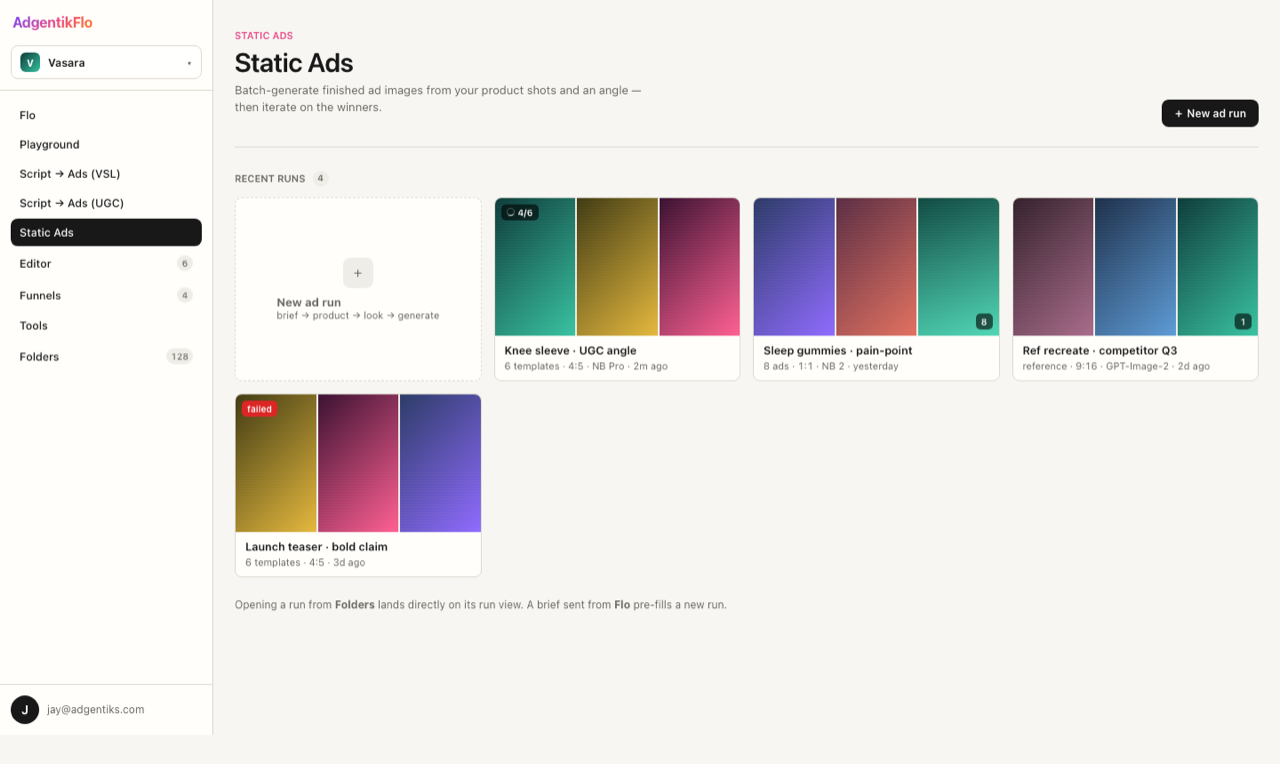Click '6 templates · 4:5 · NB Pro · 2m ago'
This screenshot has width=1280, height=764.
pos(586,366)
